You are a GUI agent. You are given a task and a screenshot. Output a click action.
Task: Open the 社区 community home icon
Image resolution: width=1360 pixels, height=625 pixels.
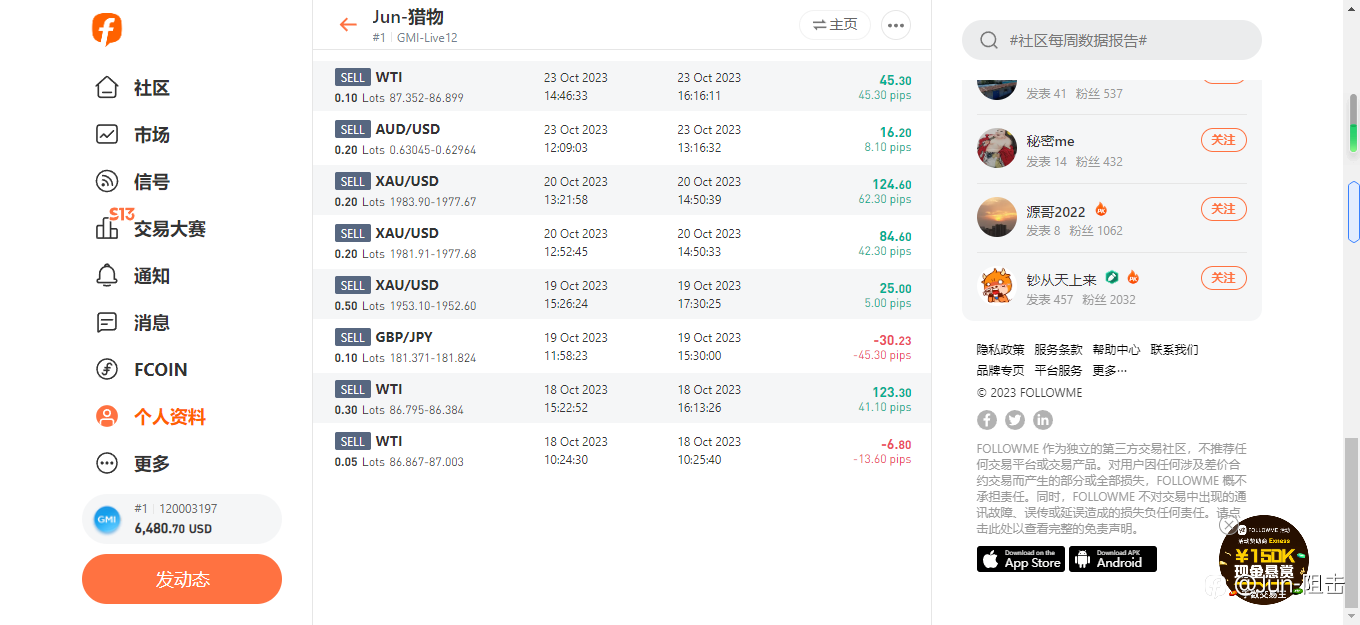107,88
